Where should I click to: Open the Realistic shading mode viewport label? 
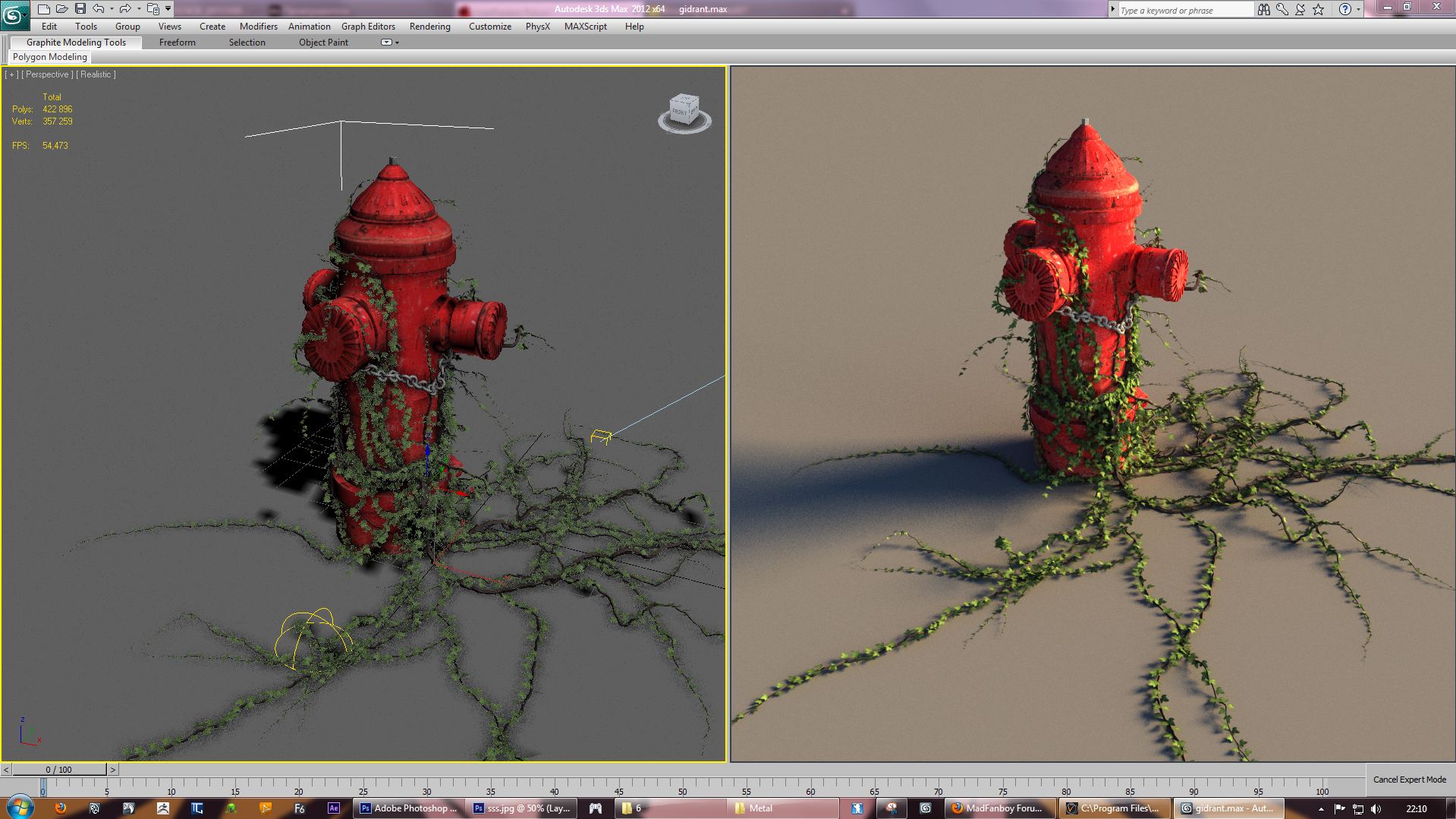96,74
